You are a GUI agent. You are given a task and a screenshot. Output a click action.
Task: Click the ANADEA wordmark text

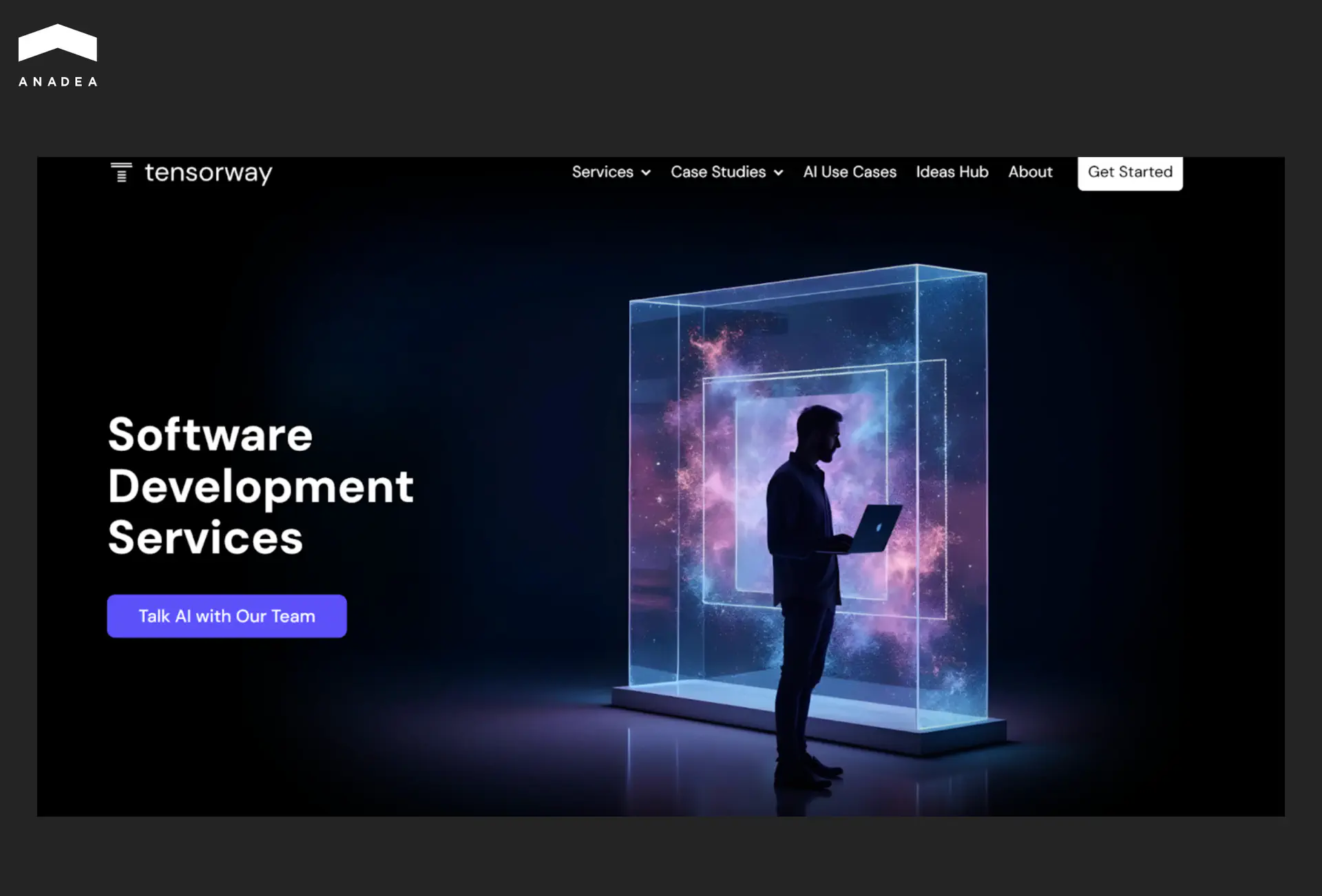point(58,82)
